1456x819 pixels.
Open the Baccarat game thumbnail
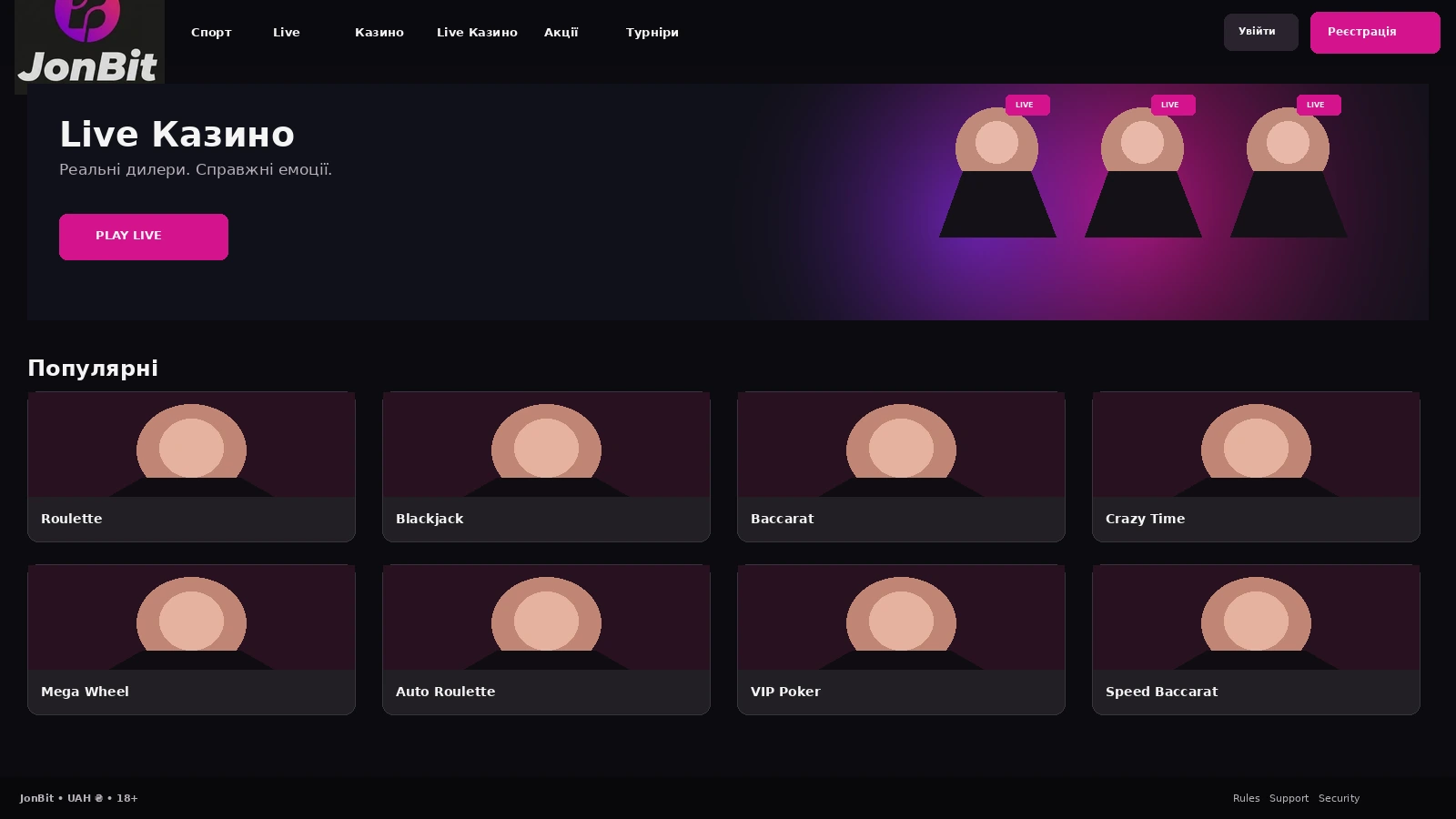coord(901,444)
